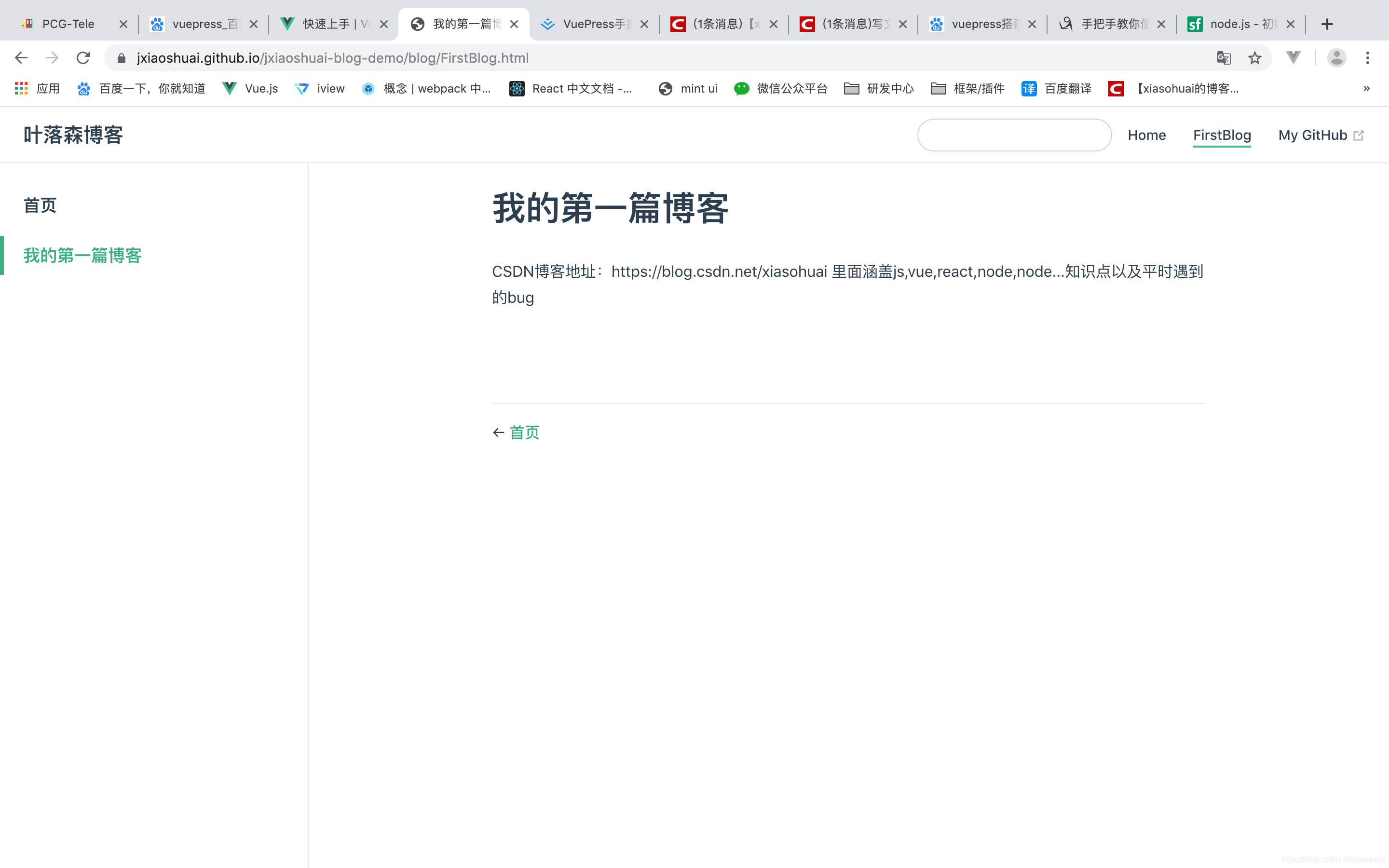The width and height of the screenshot is (1389, 868).
Task: Open the xiasohuai的博客 bookmark
Action: point(1174,88)
